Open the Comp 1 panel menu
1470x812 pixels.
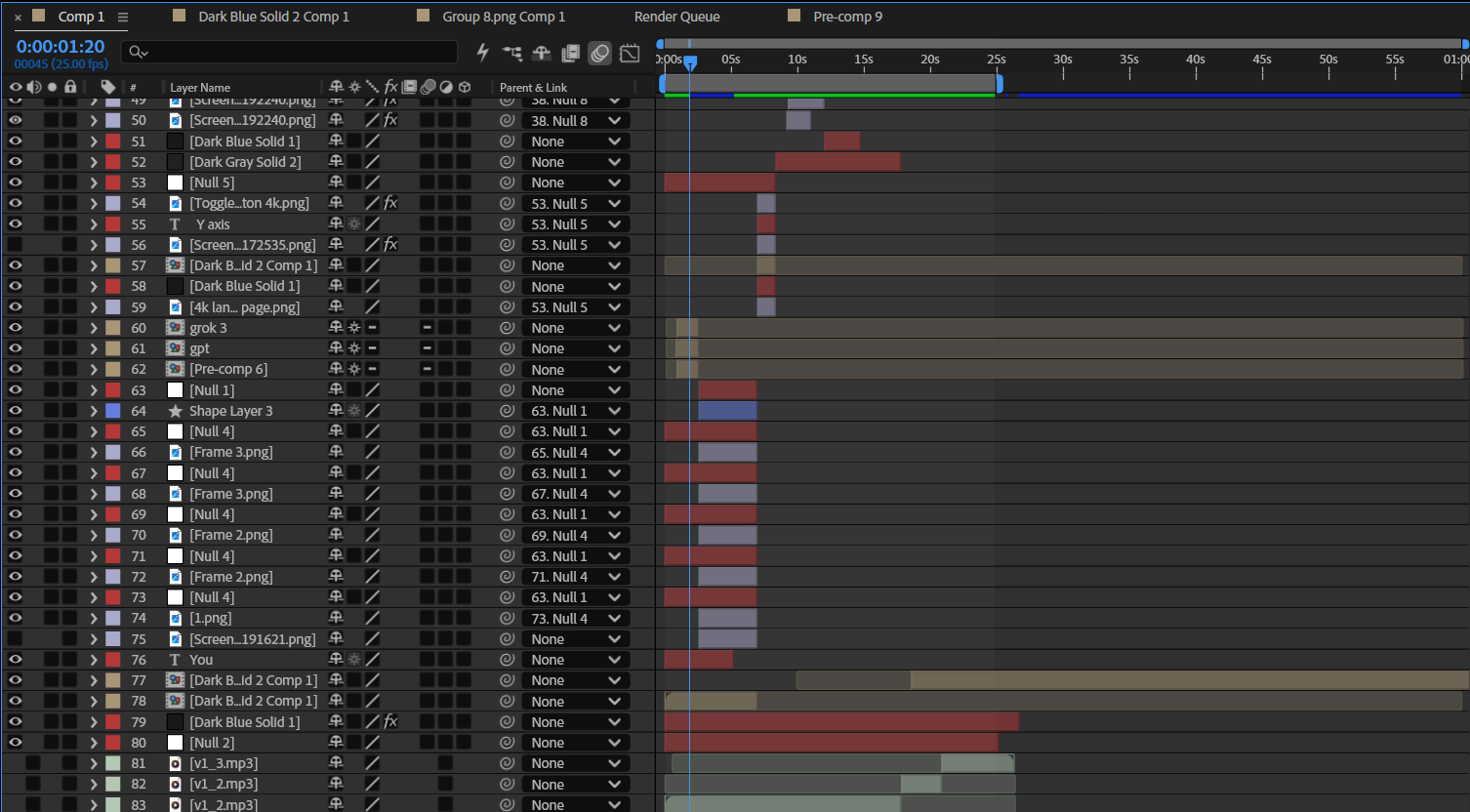[x=123, y=17]
